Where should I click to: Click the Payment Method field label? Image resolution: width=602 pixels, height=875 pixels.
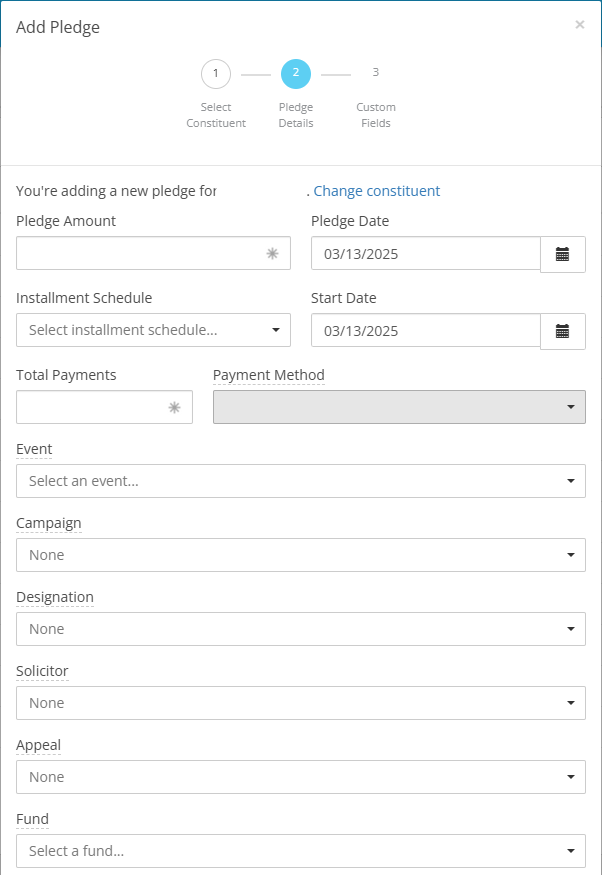[x=268, y=375]
